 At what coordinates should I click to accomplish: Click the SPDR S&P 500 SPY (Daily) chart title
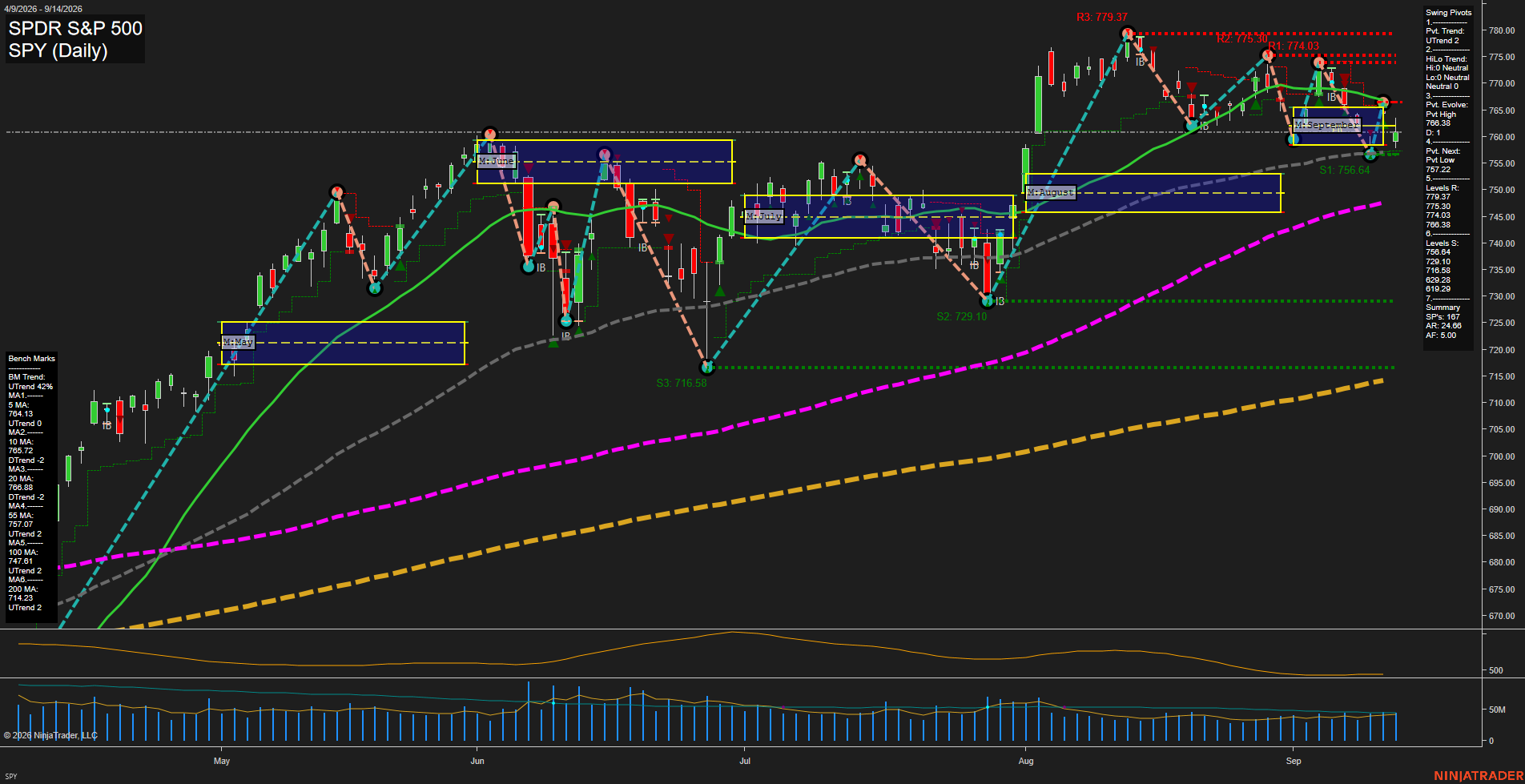tap(75, 39)
